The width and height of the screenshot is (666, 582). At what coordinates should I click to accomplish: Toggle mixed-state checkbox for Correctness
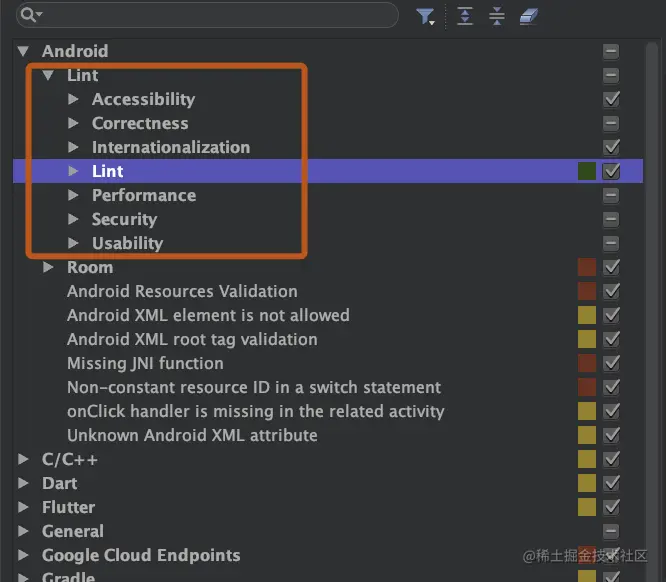[x=611, y=123]
